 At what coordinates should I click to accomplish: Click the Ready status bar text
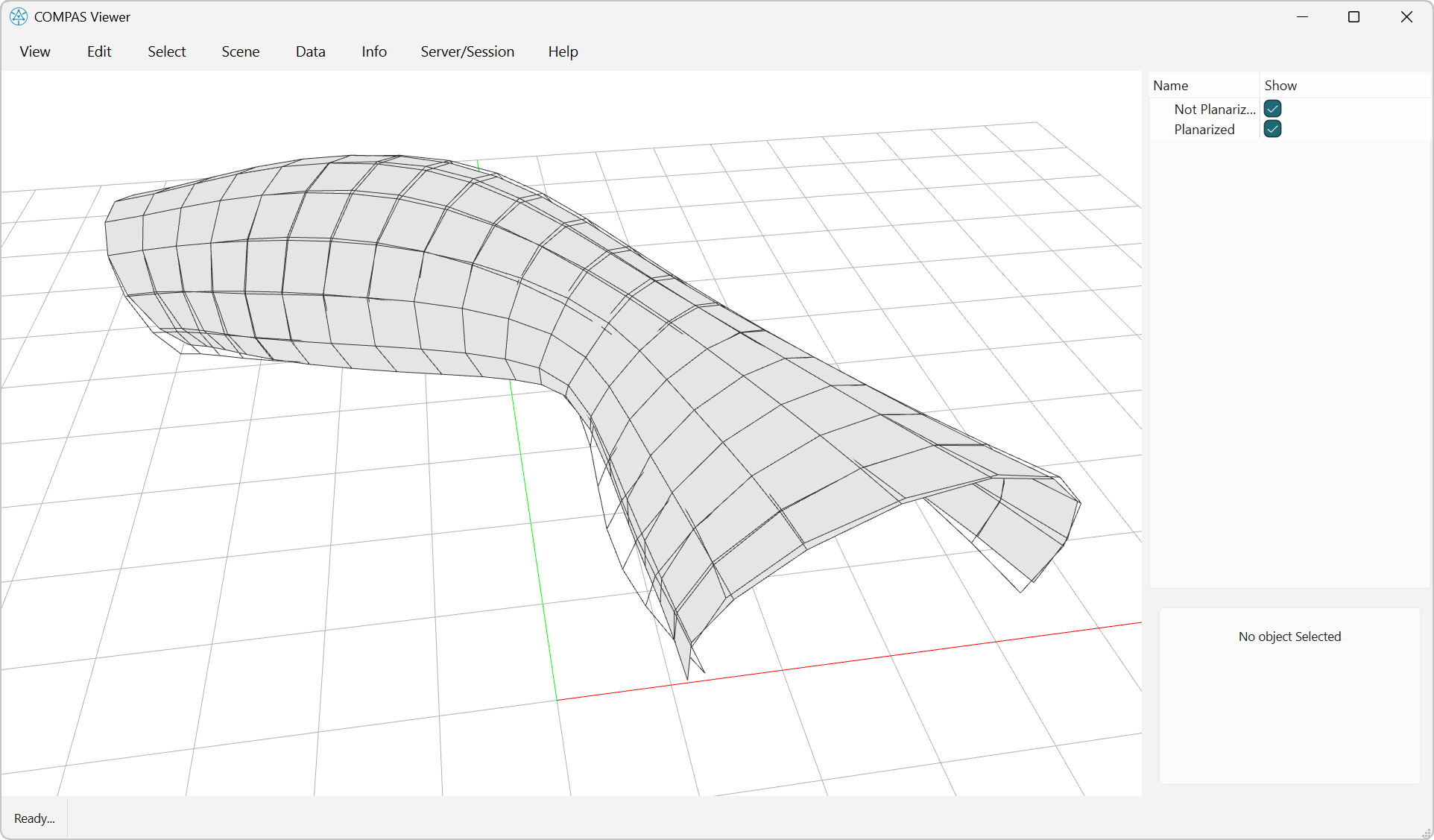(x=34, y=818)
